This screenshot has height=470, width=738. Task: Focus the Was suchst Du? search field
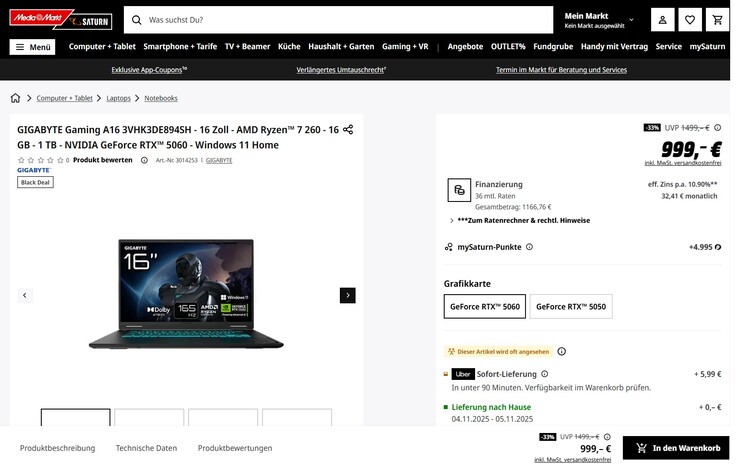tap(338, 20)
